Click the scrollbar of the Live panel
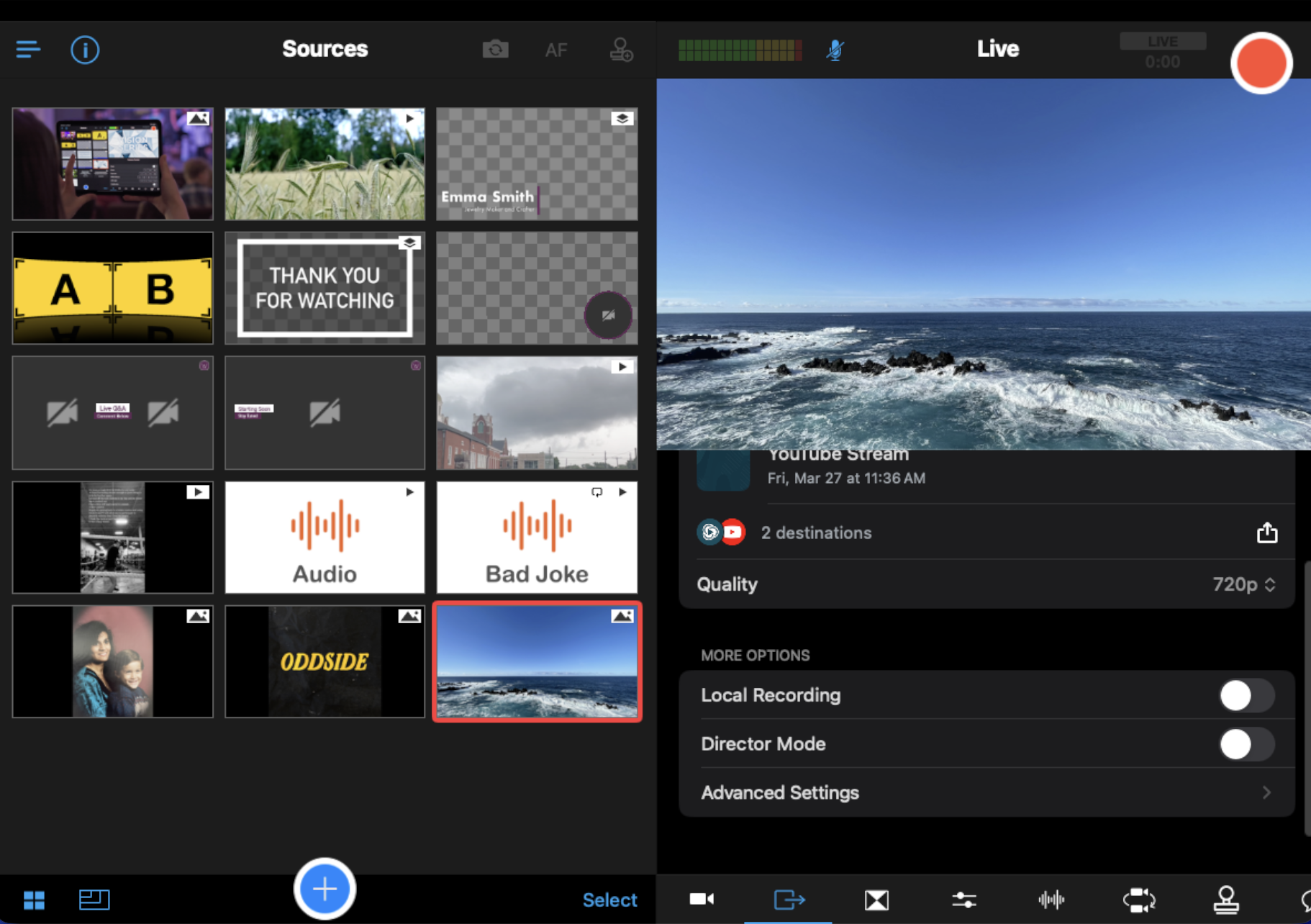 click(x=1307, y=698)
